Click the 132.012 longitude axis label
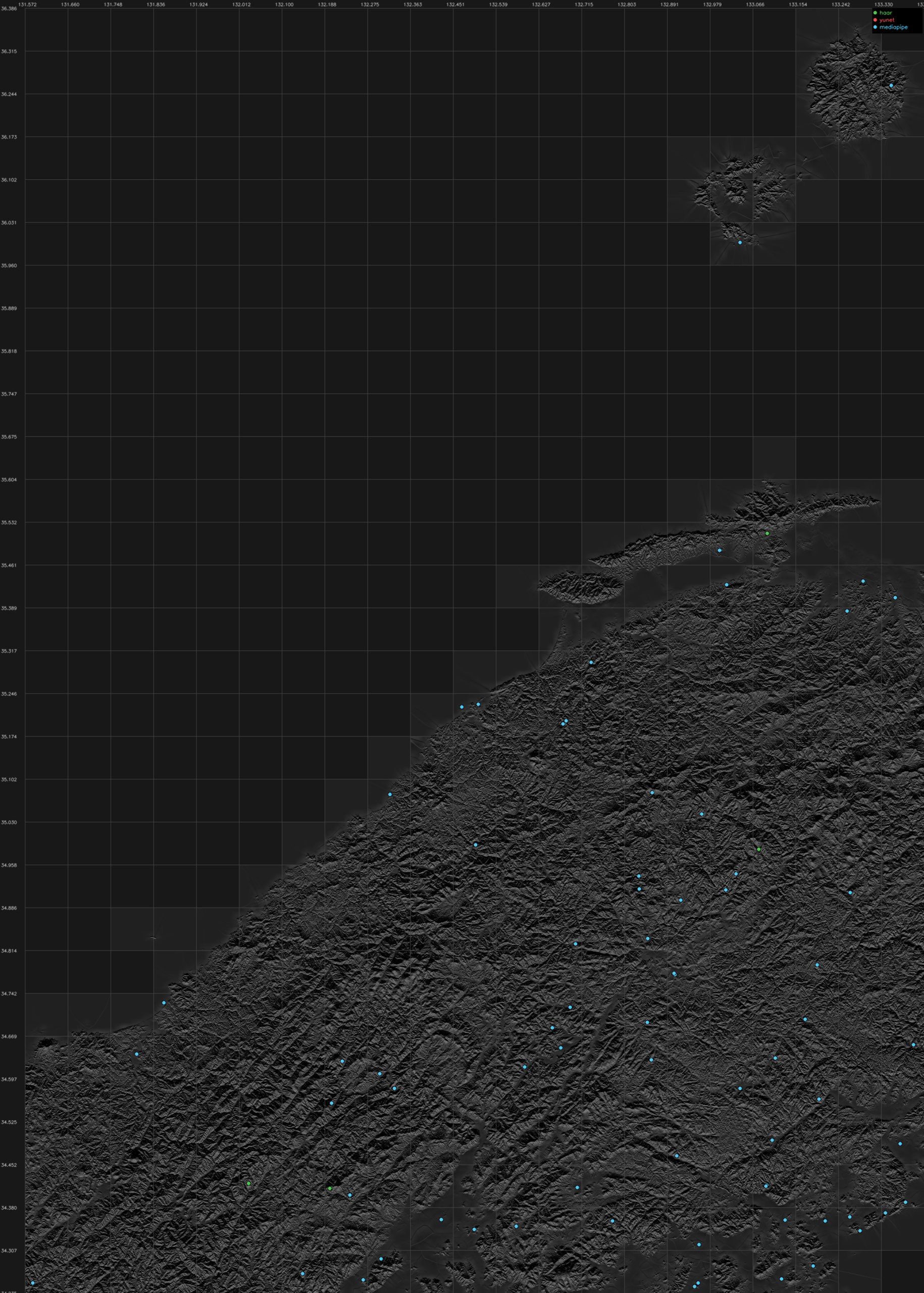 coord(241,4)
